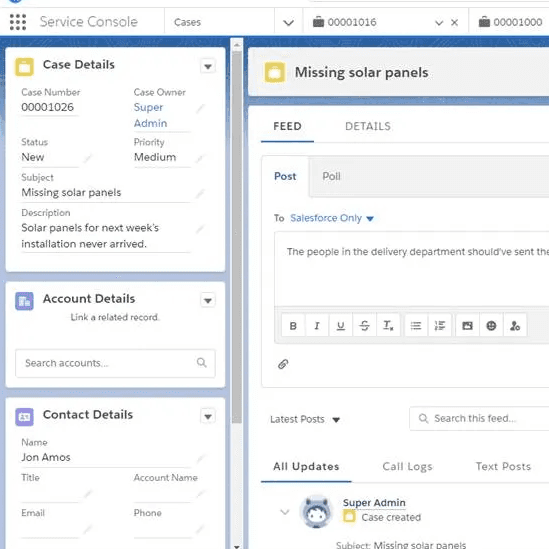549x549 pixels.
Task: Select the Poll publisher tab
Action: (331, 176)
